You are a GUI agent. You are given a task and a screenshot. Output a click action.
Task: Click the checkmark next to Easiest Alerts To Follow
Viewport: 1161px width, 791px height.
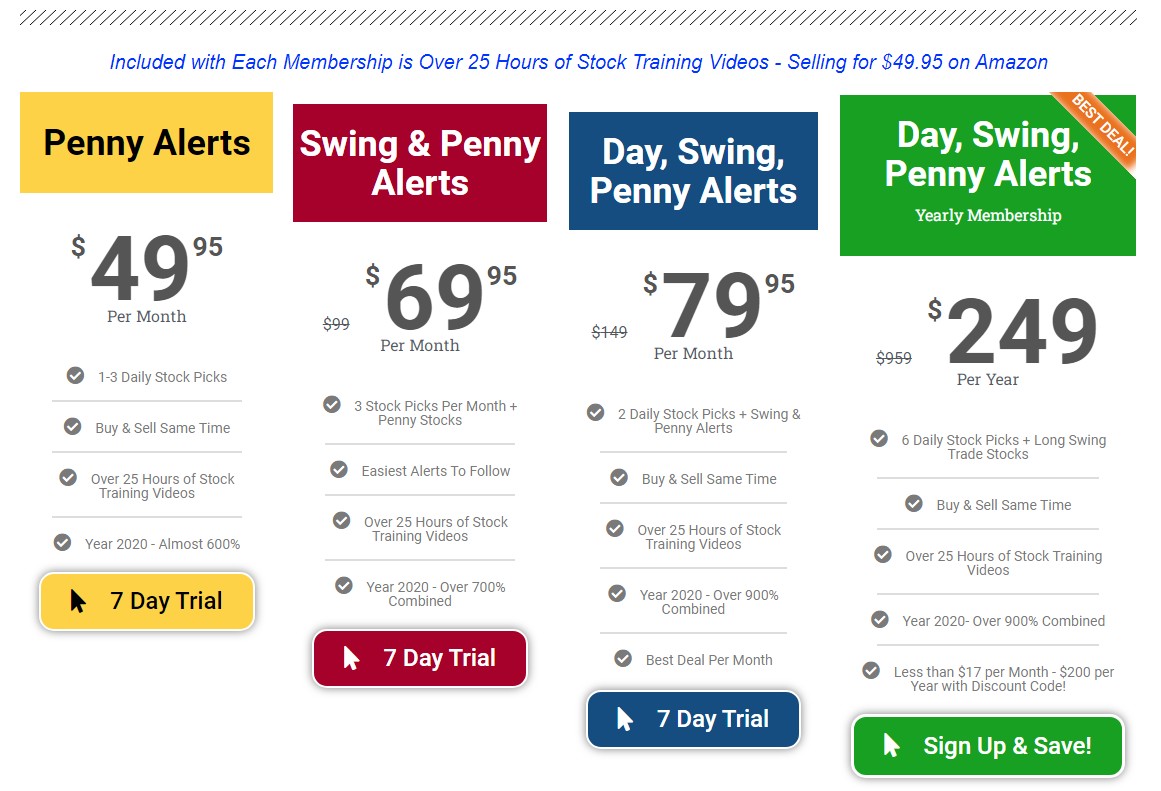339,470
